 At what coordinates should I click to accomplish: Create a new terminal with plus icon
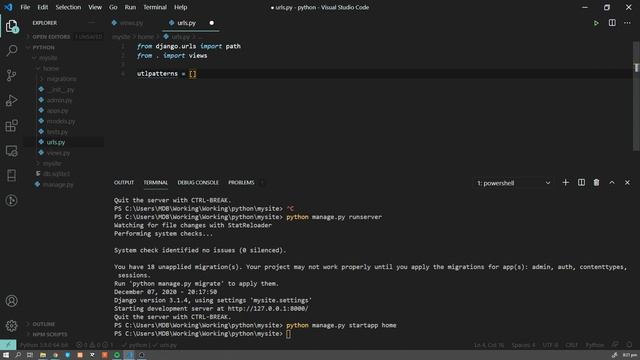[x=565, y=182]
